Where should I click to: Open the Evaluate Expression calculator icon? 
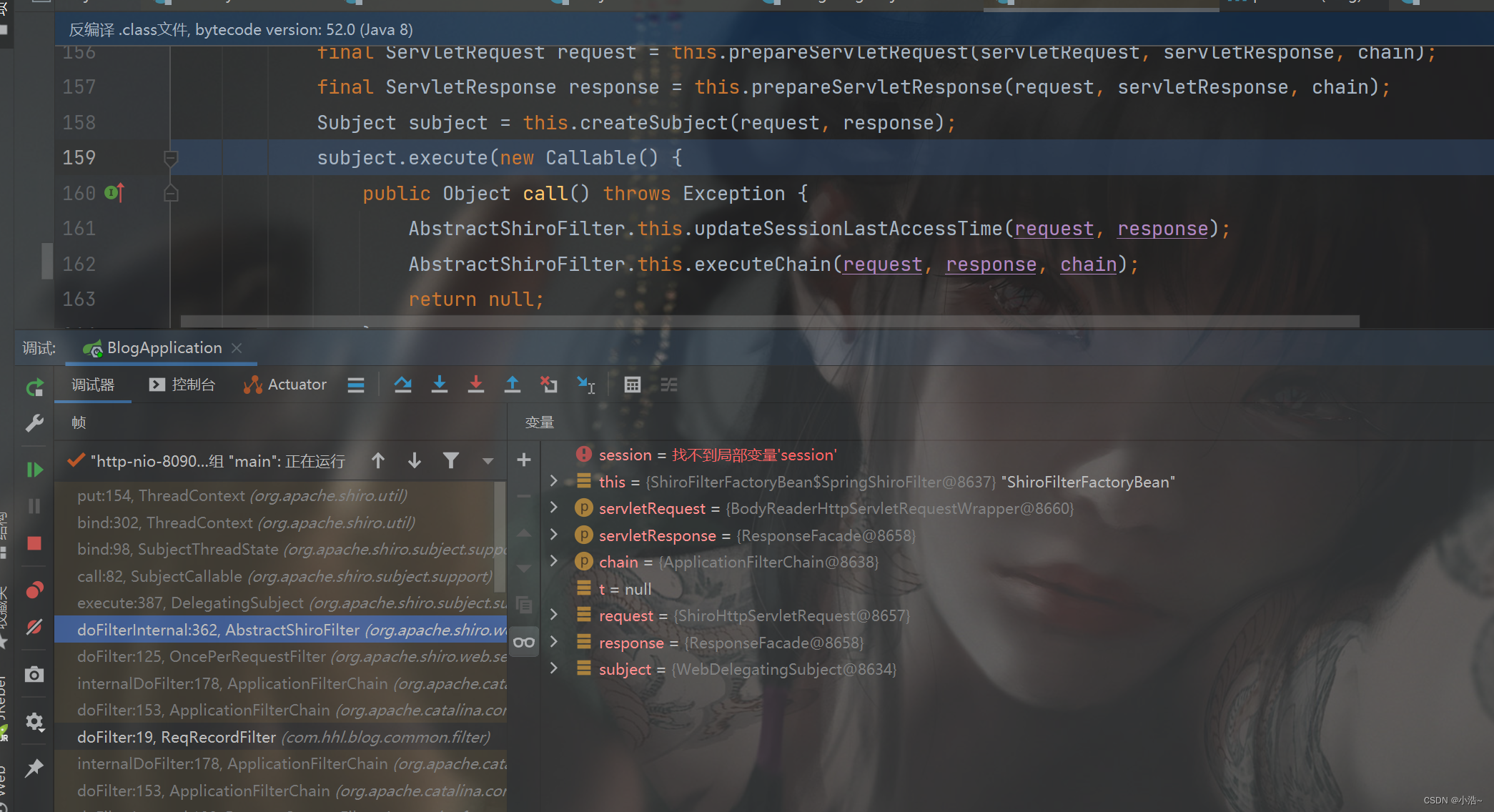coord(632,385)
